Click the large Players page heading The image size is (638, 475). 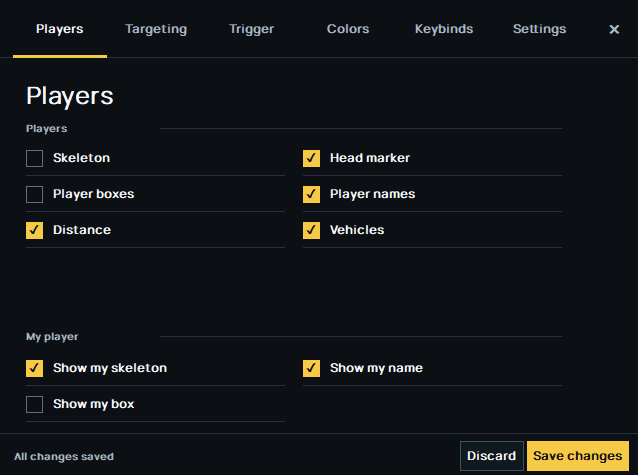click(70, 96)
